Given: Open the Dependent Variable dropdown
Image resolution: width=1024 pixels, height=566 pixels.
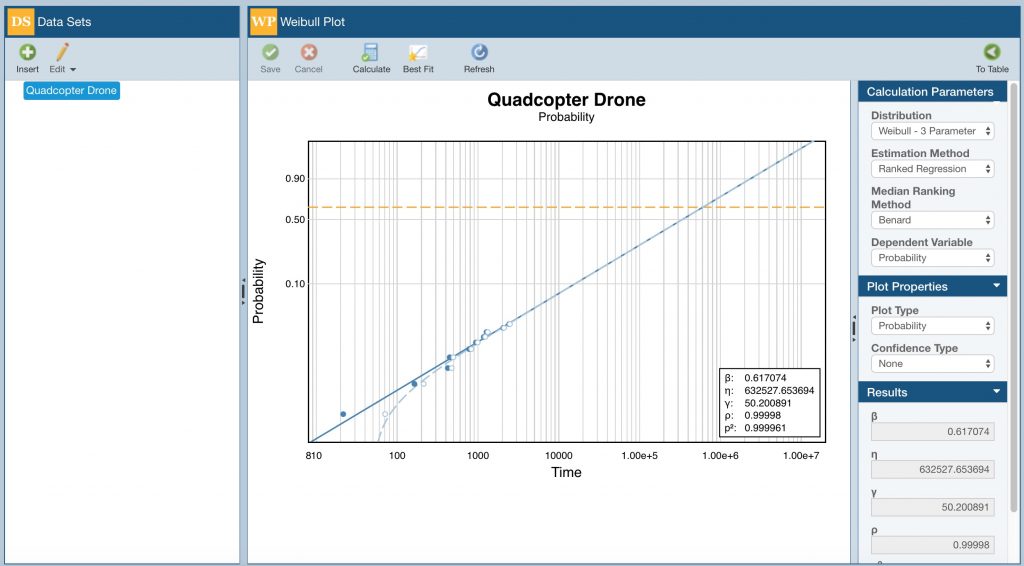Looking at the screenshot, I should coord(933,258).
